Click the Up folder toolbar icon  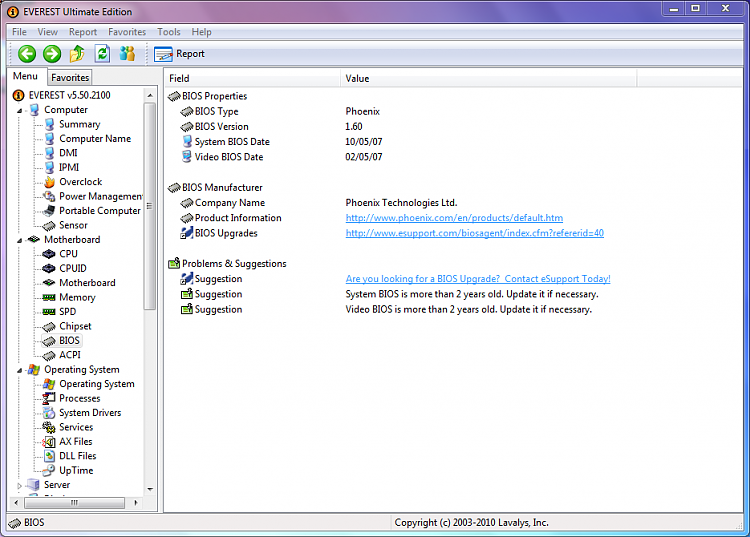77,54
